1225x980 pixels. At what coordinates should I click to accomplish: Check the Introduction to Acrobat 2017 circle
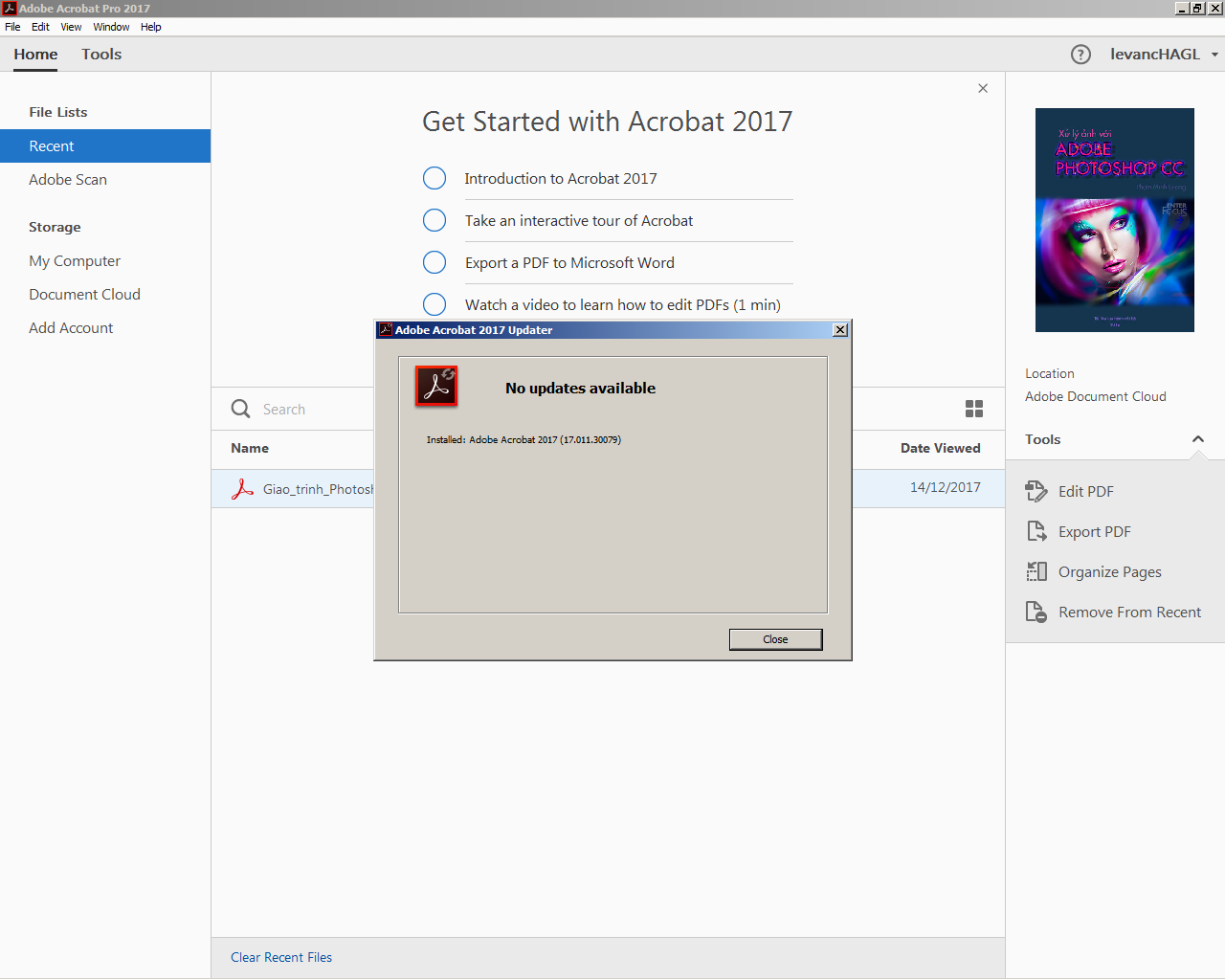[434, 178]
